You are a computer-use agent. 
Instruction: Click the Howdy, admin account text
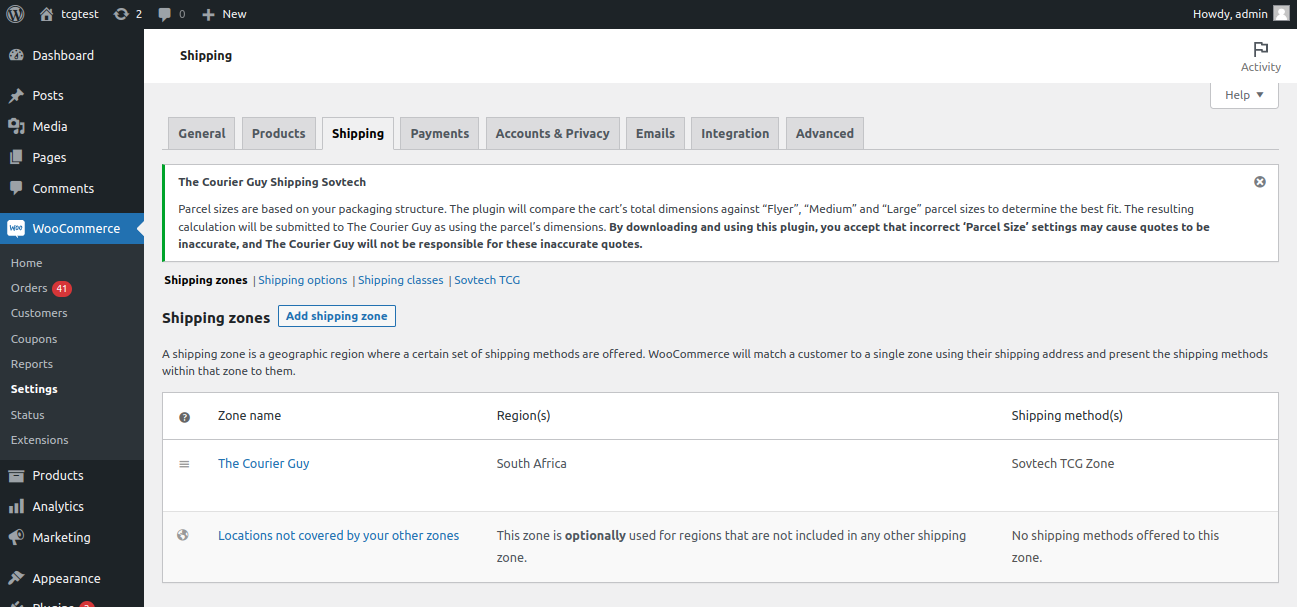coord(1230,14)
